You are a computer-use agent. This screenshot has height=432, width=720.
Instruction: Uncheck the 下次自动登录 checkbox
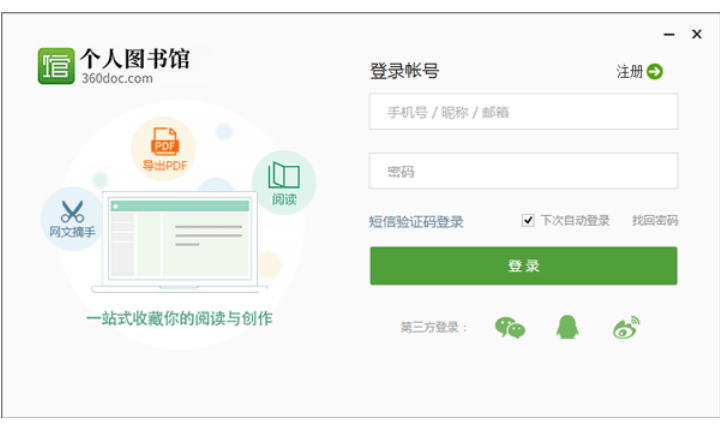(x=528, y=220)
